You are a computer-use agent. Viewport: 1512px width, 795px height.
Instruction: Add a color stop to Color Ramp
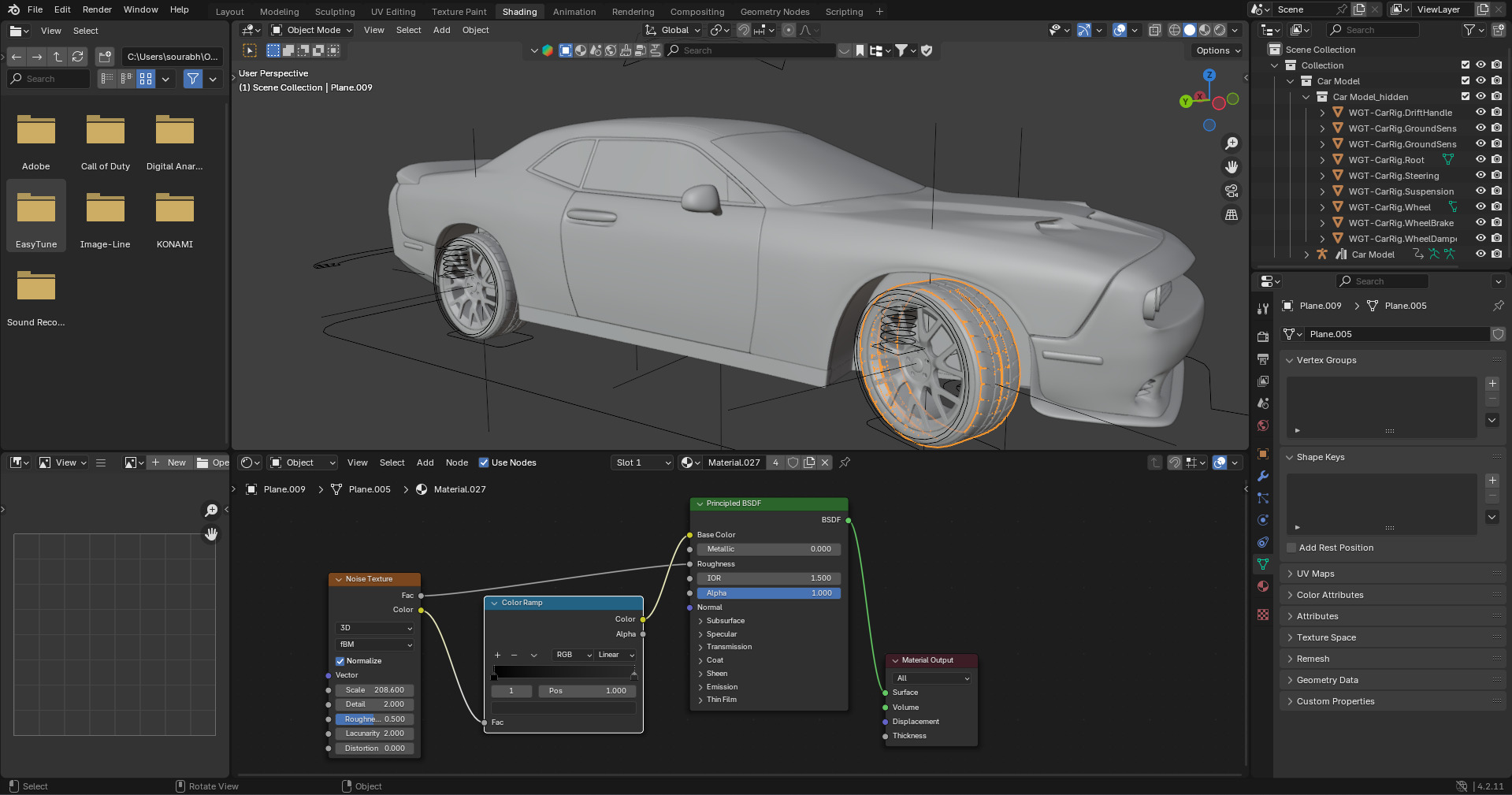(497, 655)
